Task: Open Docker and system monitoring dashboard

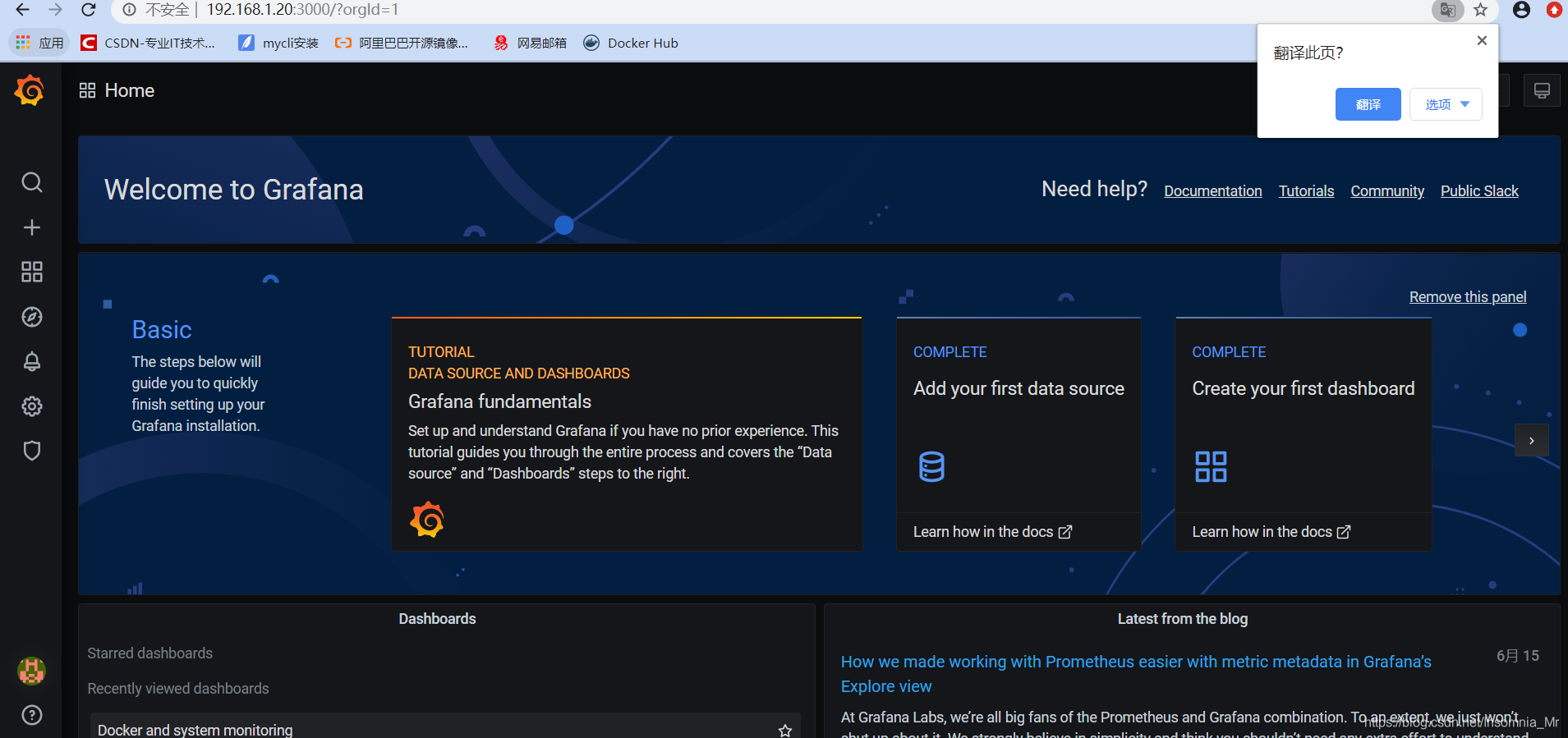Action: click(195, 730)
